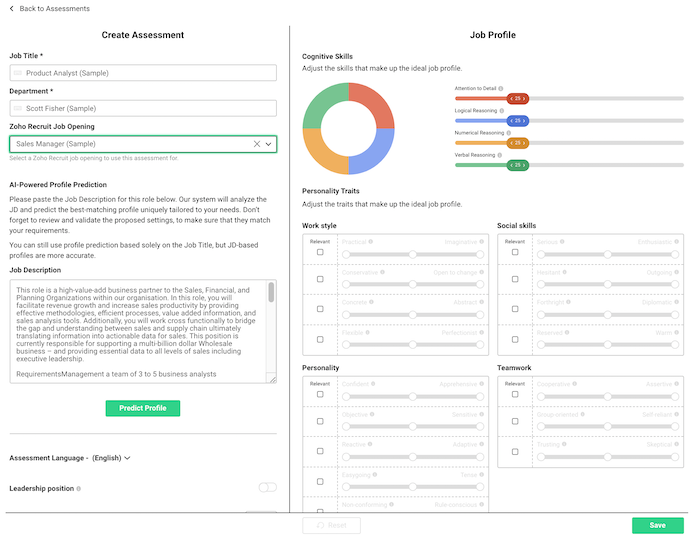
Task: Click the Job Title input field
Action: coord(143,73)
